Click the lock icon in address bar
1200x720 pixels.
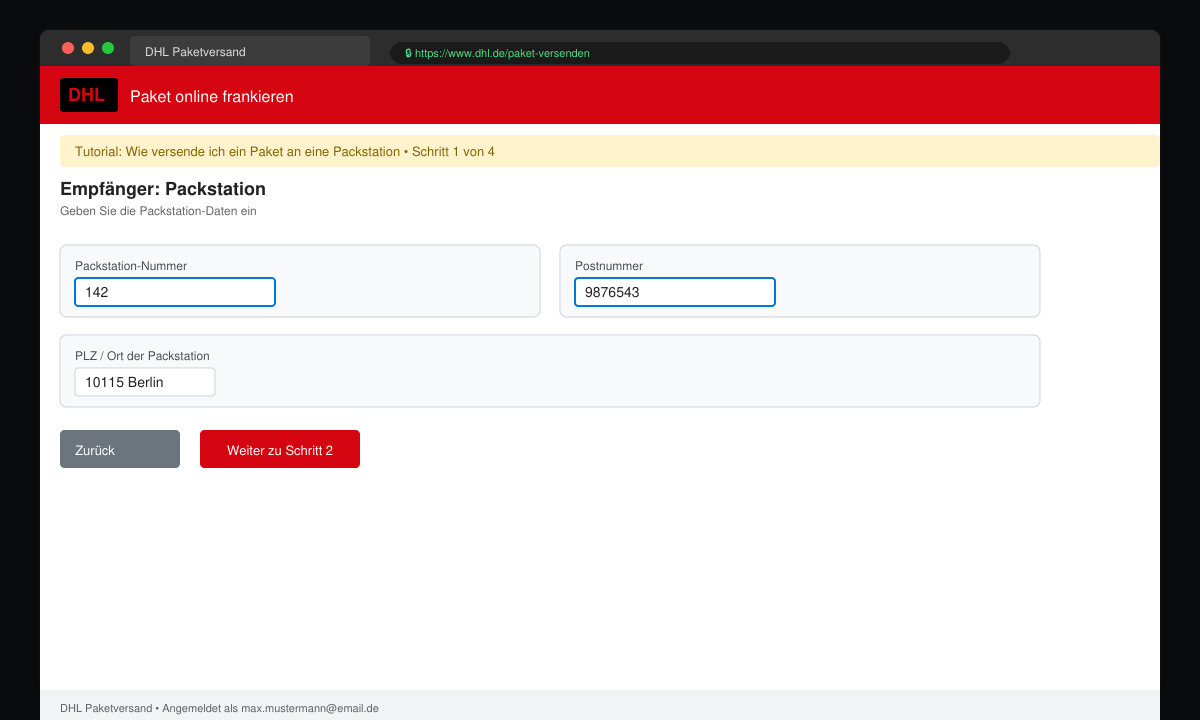408,53
